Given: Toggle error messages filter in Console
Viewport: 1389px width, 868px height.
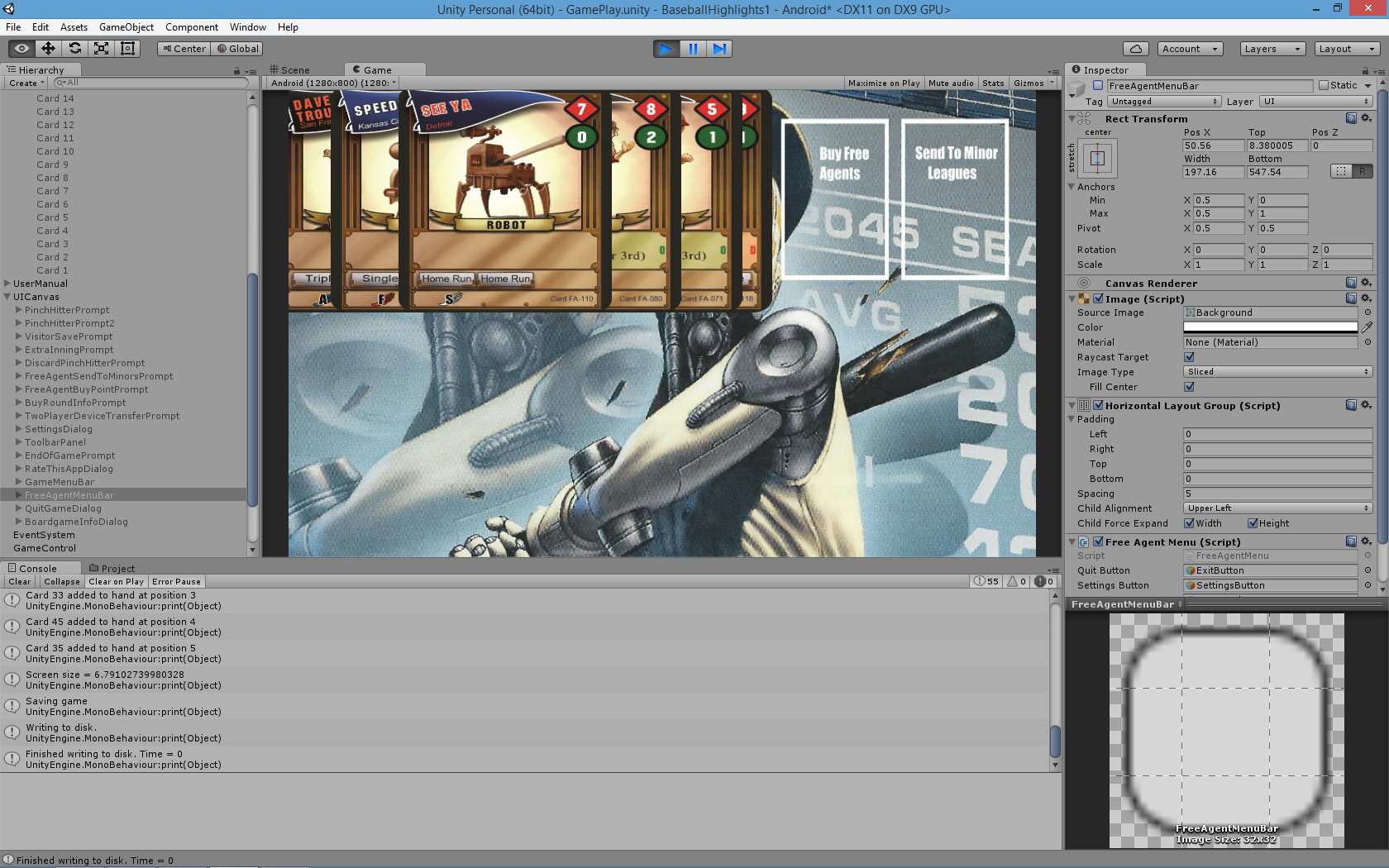Looking at the screenshot, I should coord(1044,581).
